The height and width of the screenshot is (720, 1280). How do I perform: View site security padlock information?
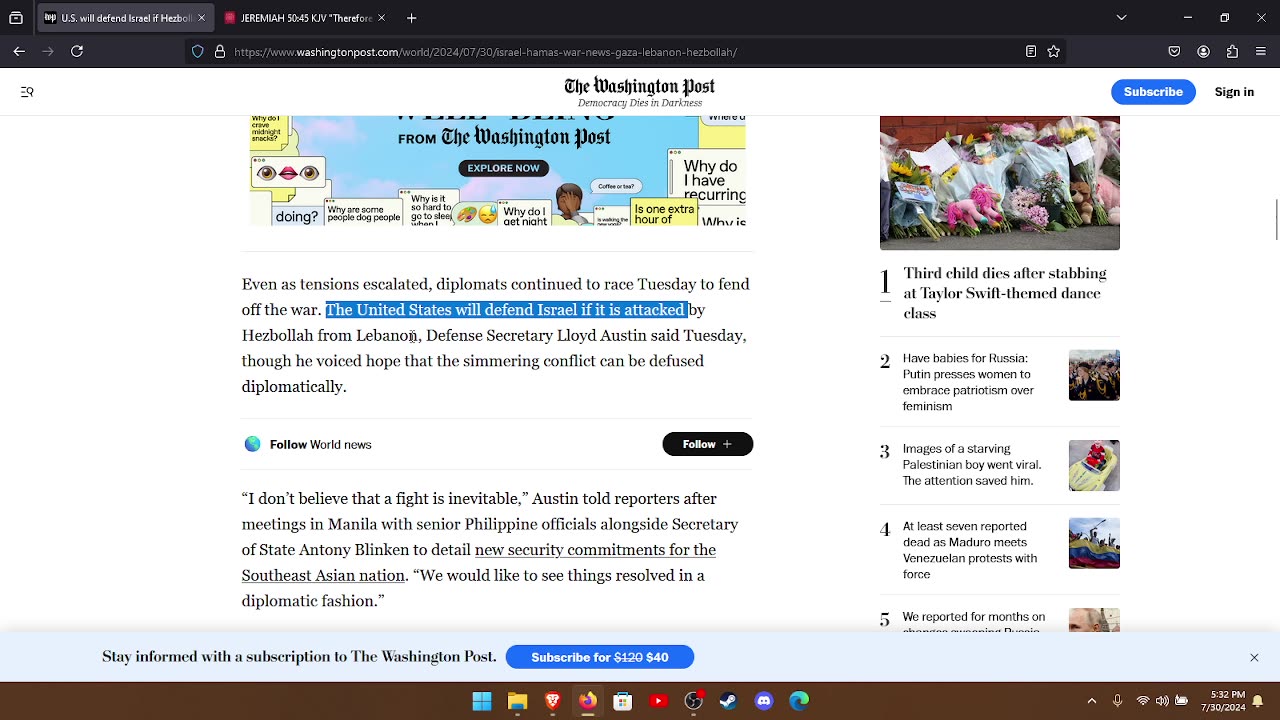point(220,52)
